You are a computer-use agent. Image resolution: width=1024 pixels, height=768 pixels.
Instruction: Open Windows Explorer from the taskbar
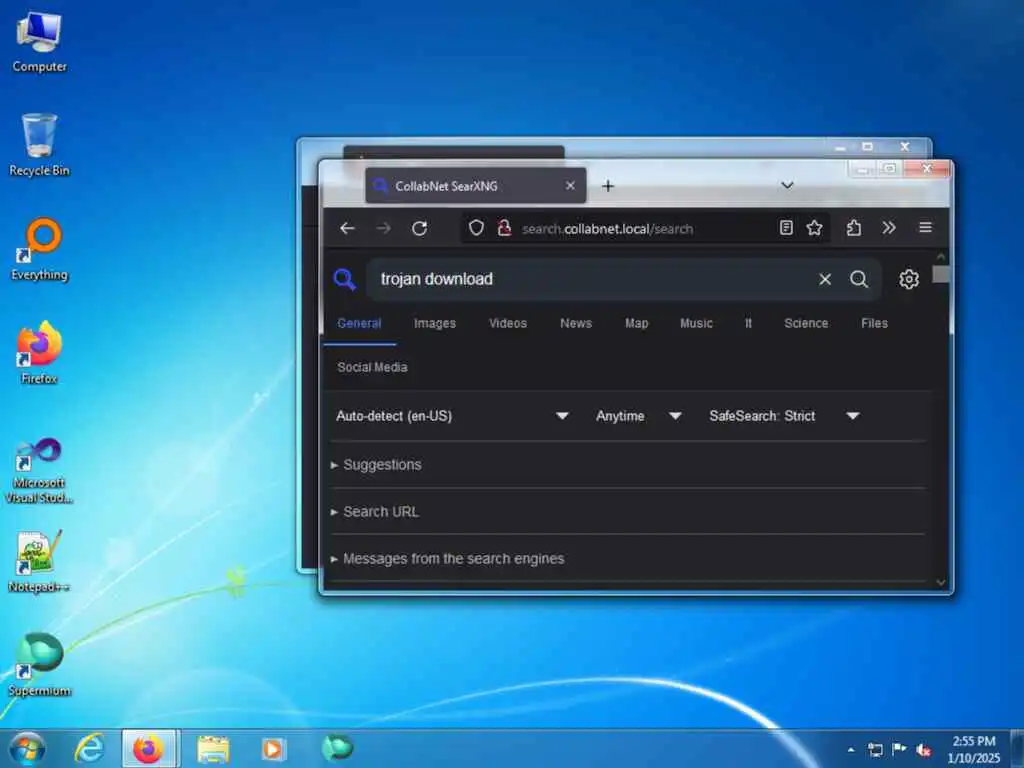click(213, 748)
